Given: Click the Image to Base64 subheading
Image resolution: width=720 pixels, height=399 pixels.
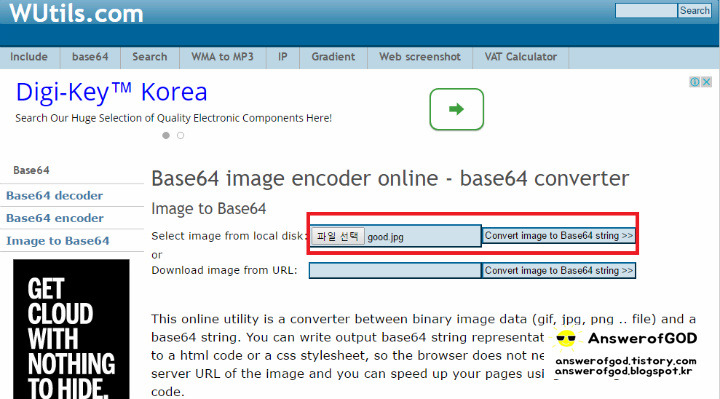Looking at the screenshot, I should pos(209,209).
